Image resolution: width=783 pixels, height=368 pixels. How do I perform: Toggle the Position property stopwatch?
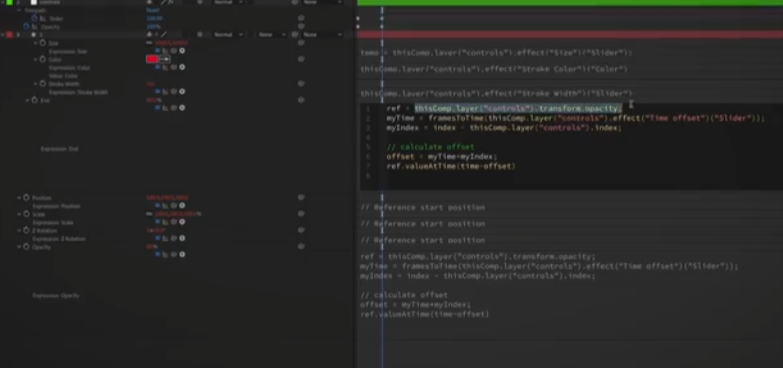(x=26, y=198)
